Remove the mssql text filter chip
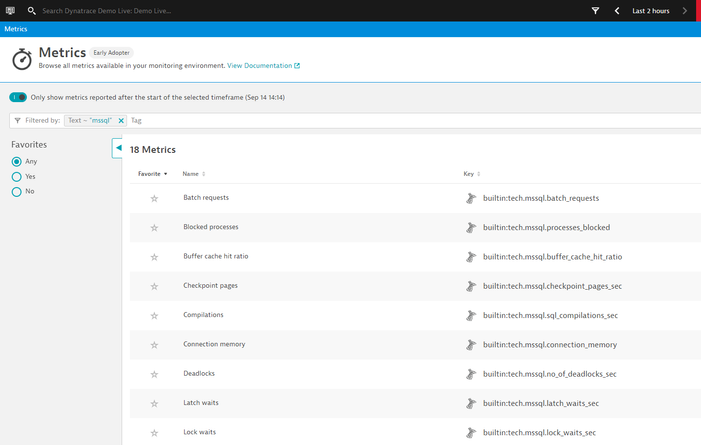Image resolution: width=701 pixels, height=445 pixels. pos(121,120)
